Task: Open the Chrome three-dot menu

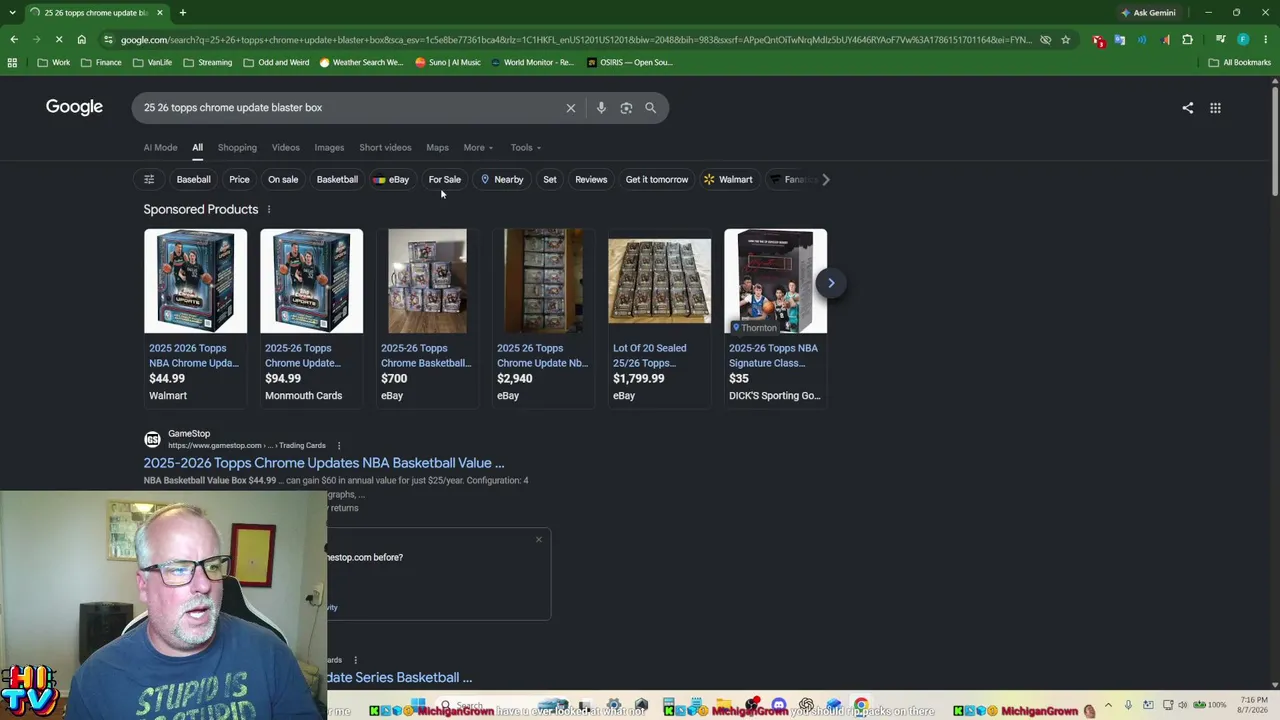Action: click(1265, 40)
